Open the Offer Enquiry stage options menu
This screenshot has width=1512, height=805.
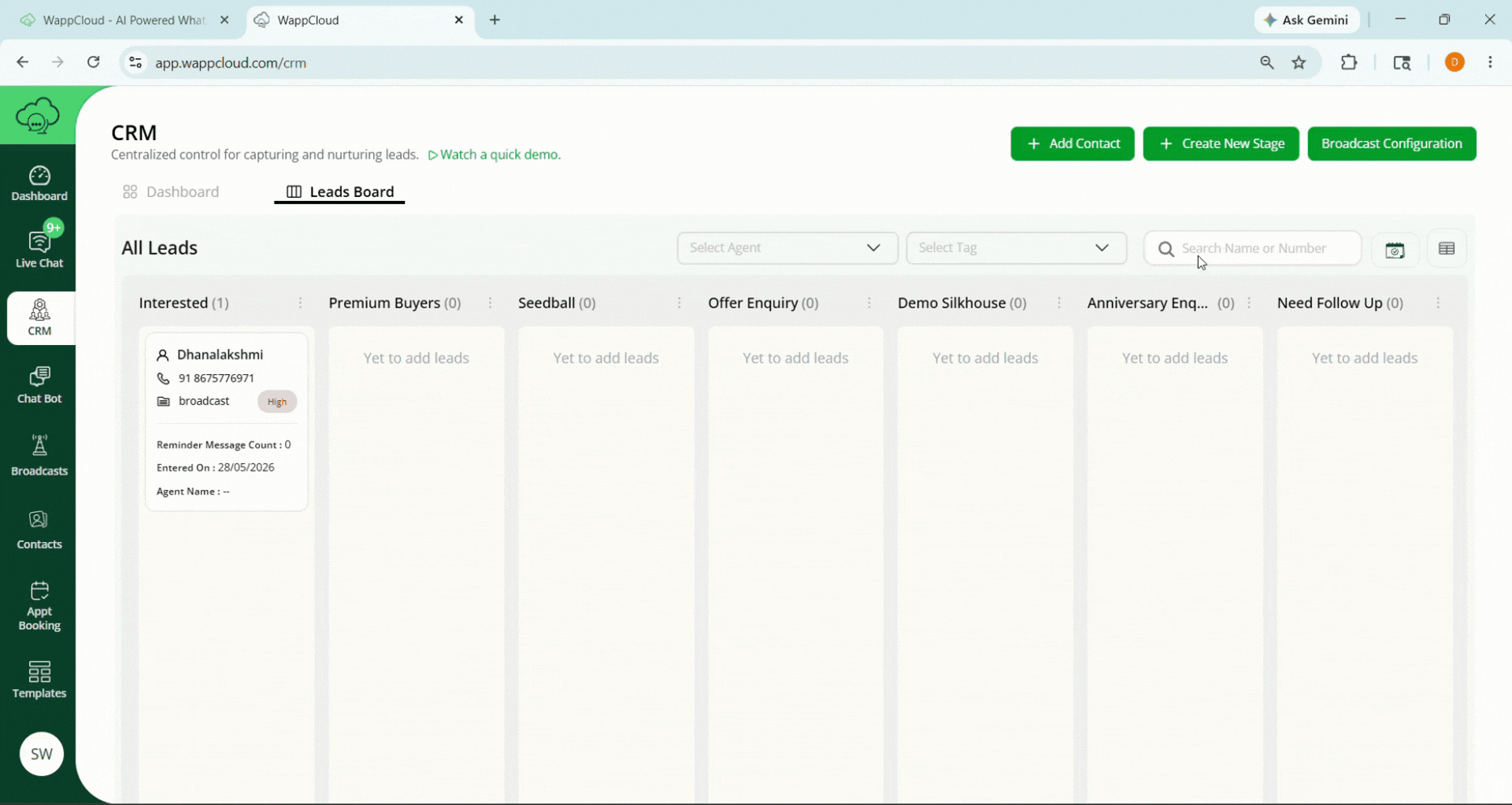(869, 303)
